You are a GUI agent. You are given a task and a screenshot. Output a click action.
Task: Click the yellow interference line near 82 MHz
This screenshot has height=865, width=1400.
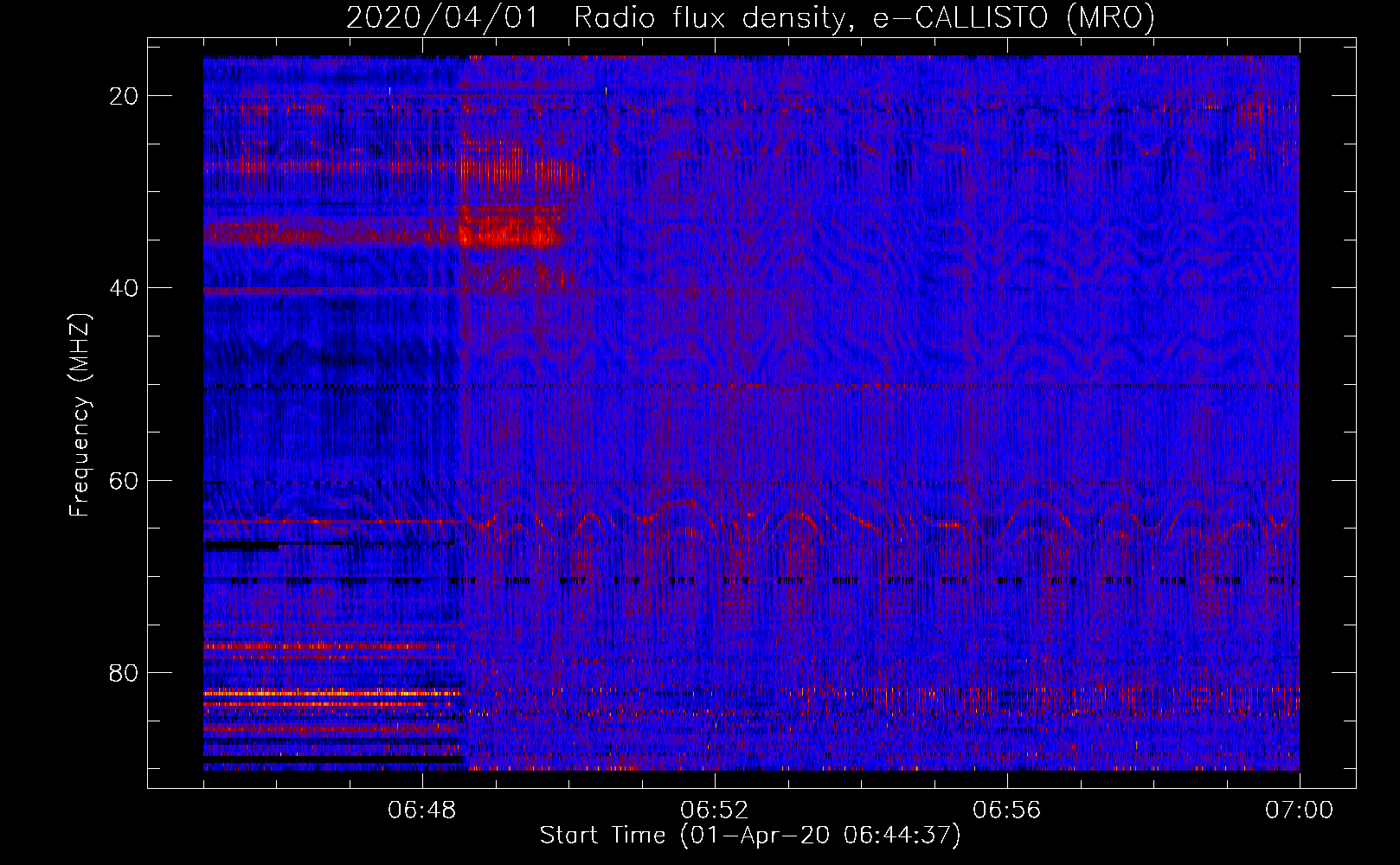coord(332,693)
